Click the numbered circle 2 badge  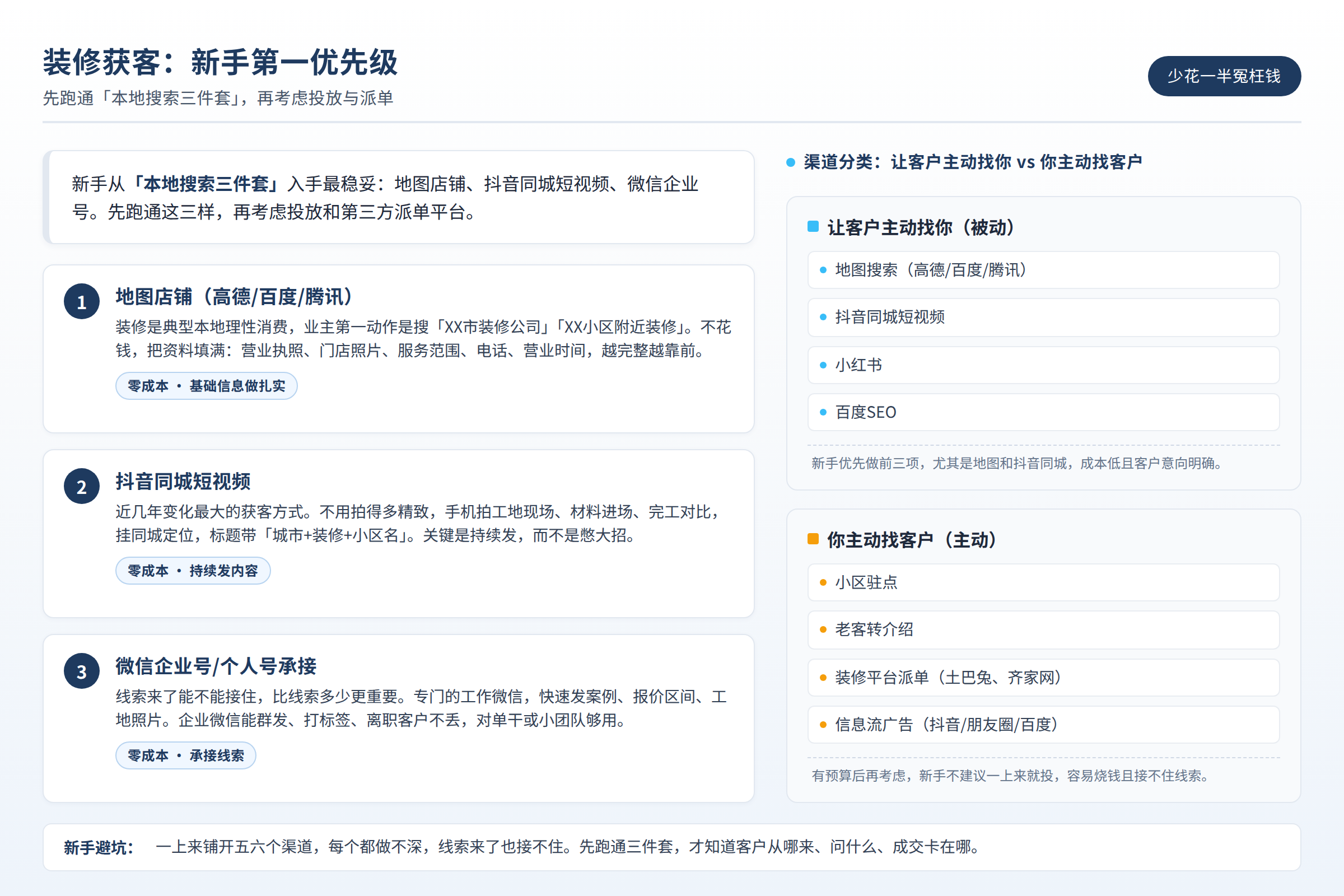point(82,486)
